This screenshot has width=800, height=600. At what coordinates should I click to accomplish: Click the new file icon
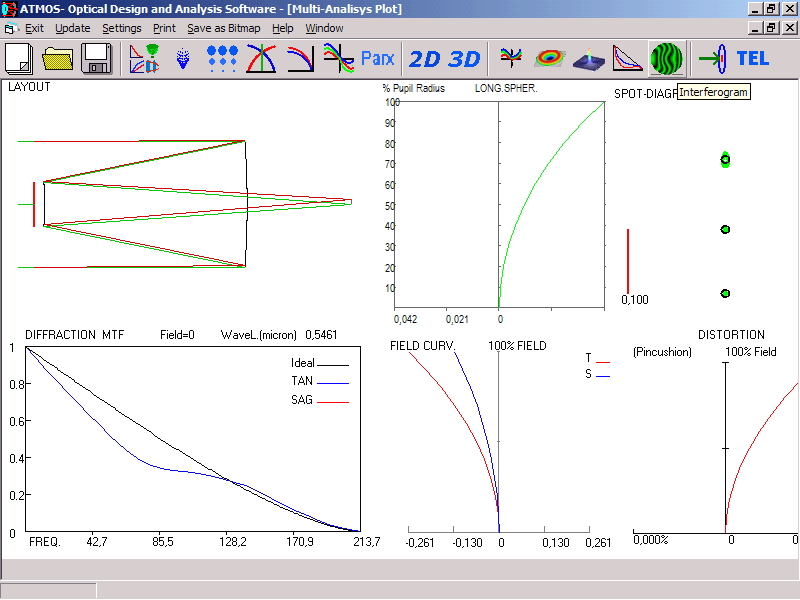20,58
